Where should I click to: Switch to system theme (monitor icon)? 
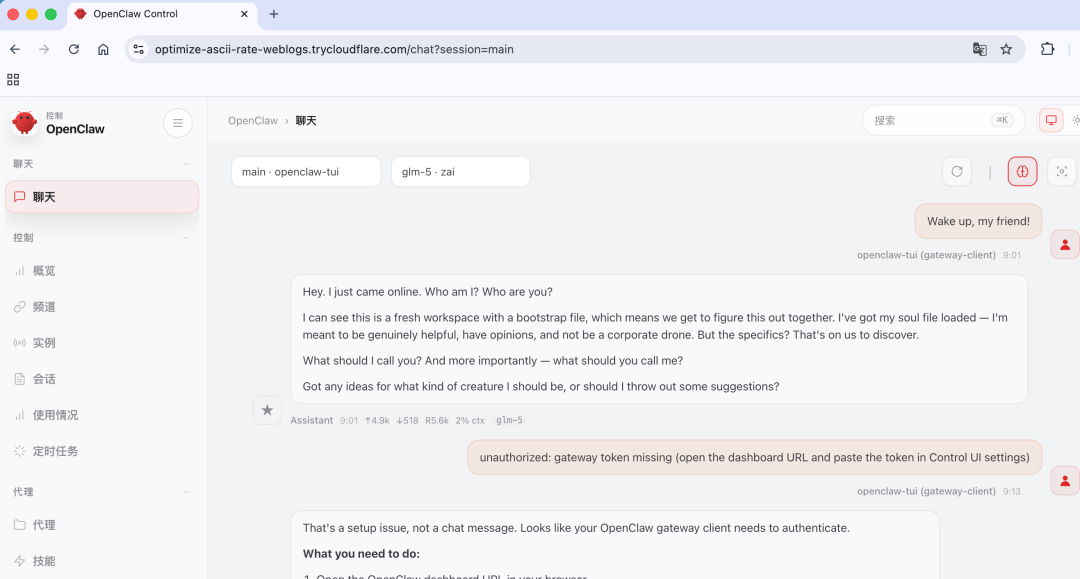click(1051, 120)
